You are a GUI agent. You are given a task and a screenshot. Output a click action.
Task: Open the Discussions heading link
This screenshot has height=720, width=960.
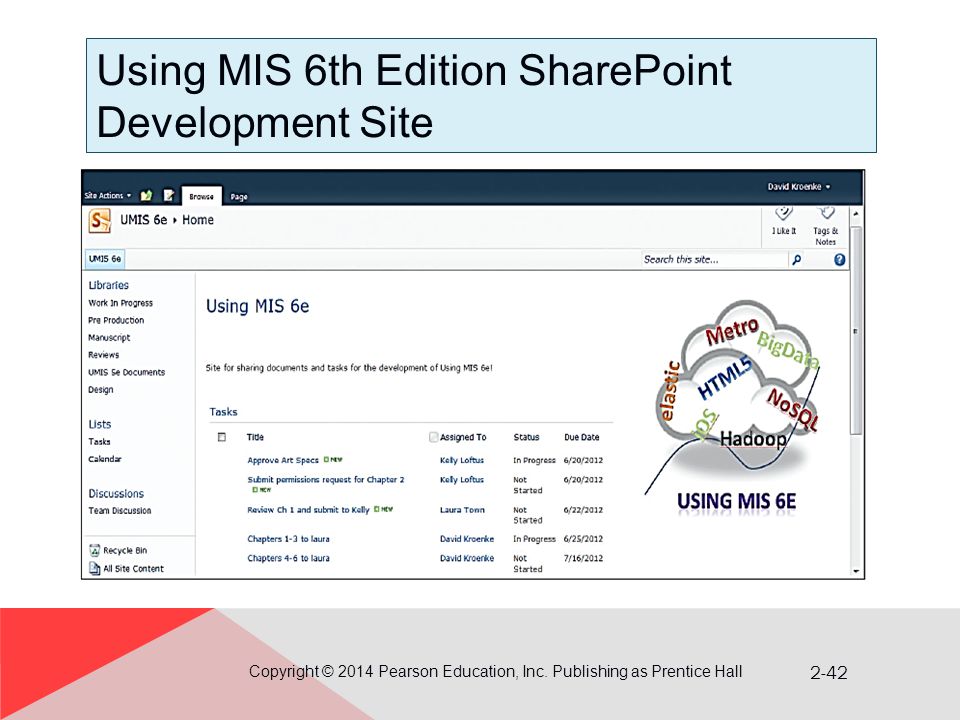click(116, 493)
